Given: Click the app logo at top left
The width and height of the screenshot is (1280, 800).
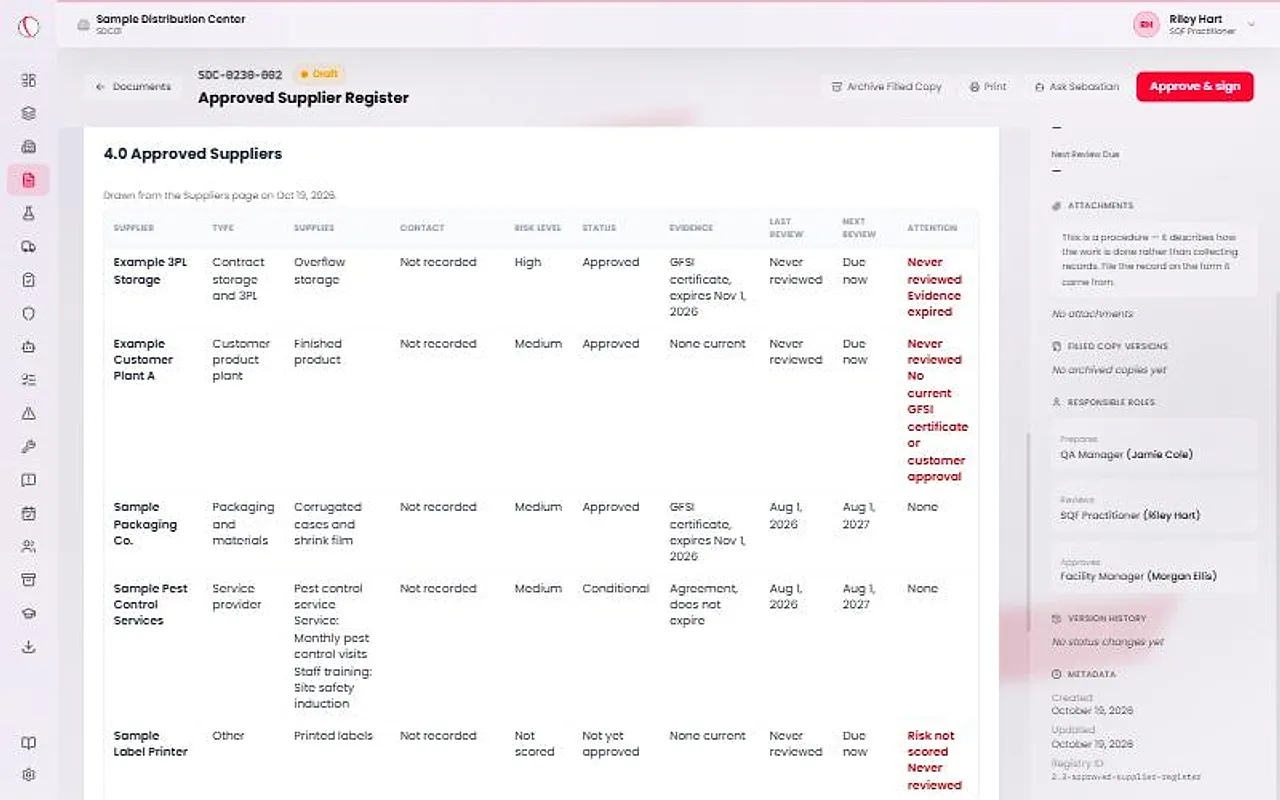Looking at the screenshot, I should coord(28,25).
